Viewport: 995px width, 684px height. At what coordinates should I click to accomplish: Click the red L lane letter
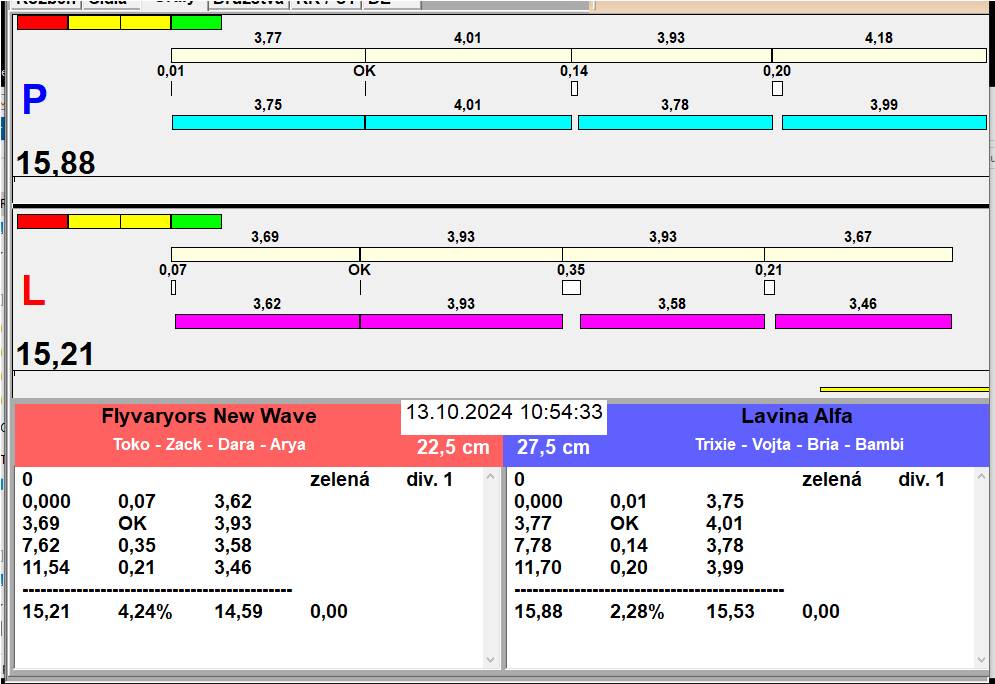33,292
